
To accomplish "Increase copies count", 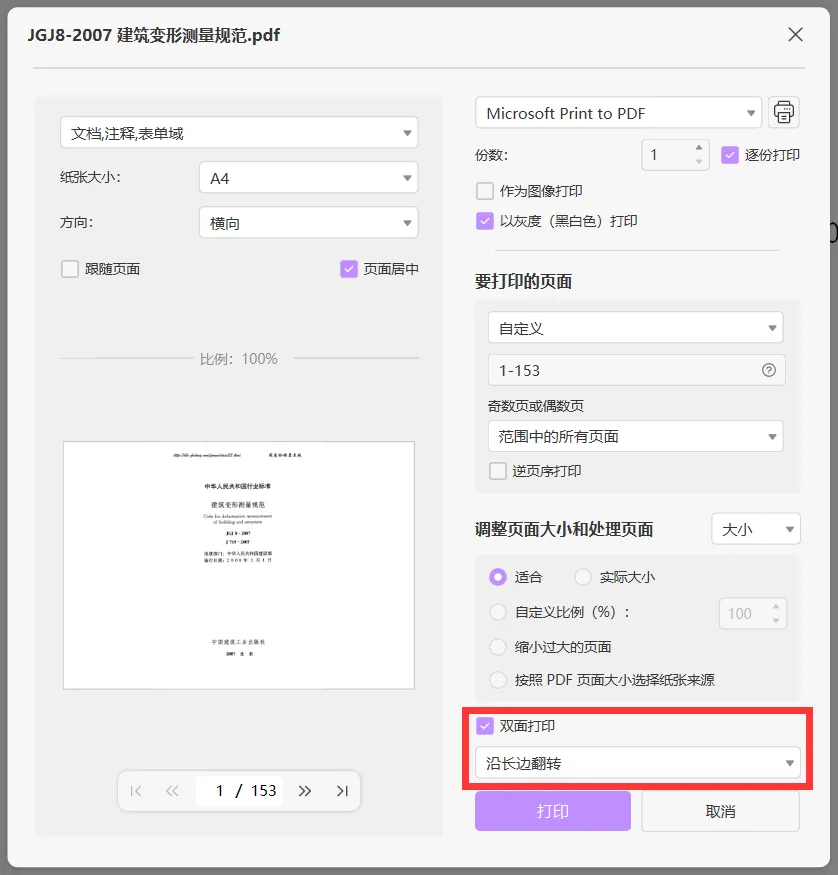I will click(x=699, y=147).
